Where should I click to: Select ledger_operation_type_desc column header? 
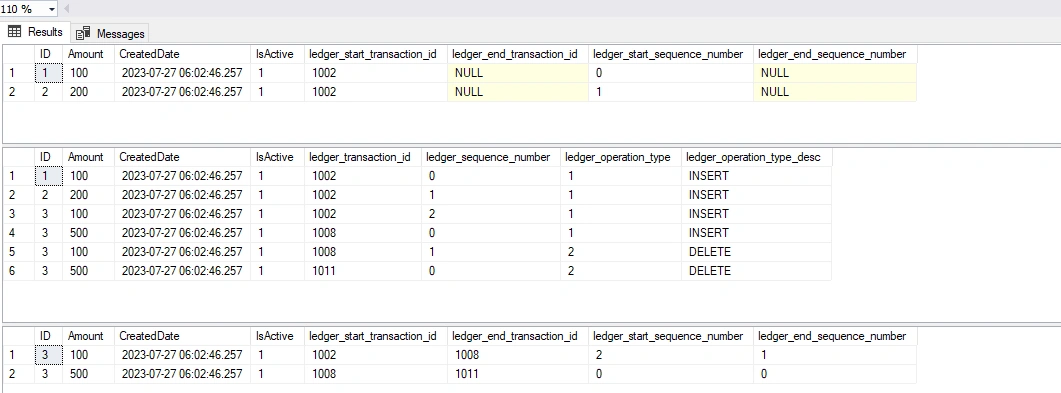(757, 157)
